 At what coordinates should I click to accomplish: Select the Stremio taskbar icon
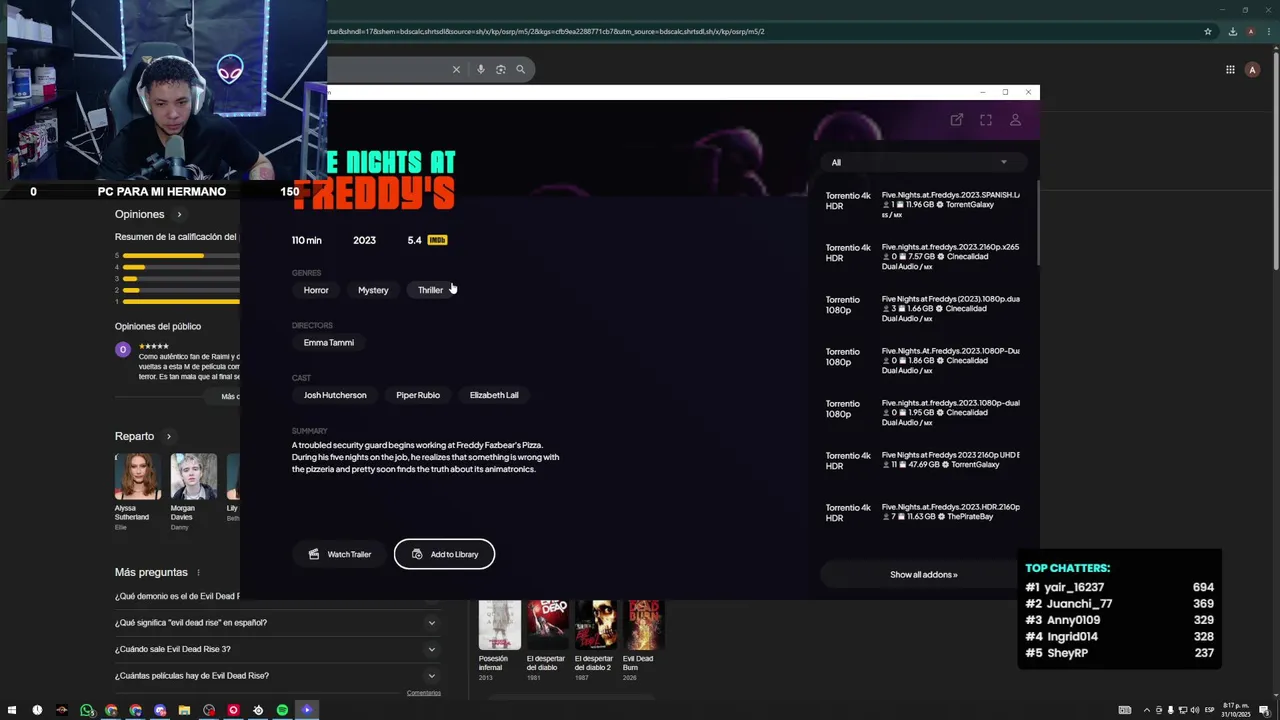307,710
